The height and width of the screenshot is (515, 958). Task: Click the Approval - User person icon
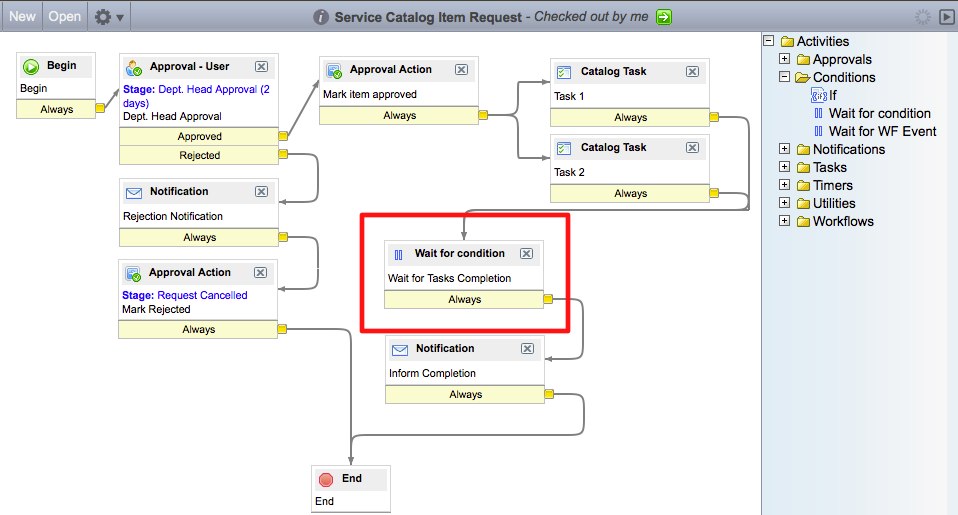pos(133,67)
